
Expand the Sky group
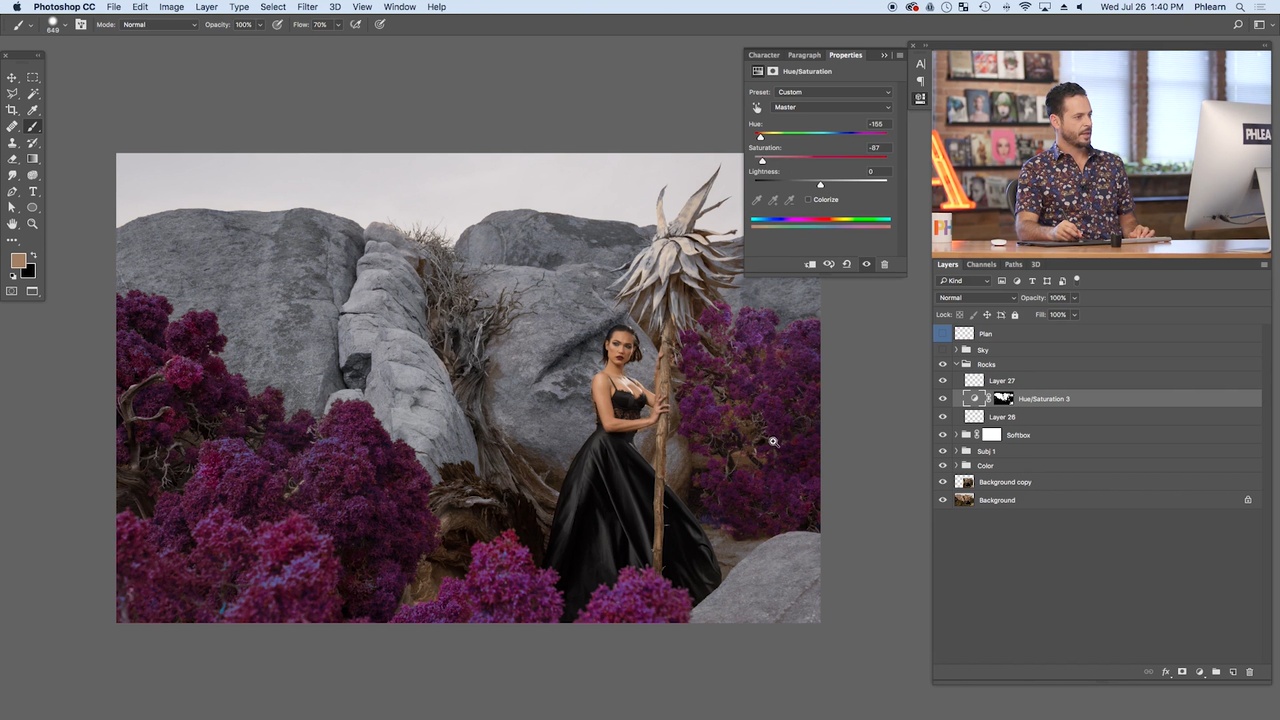(957, 350)
